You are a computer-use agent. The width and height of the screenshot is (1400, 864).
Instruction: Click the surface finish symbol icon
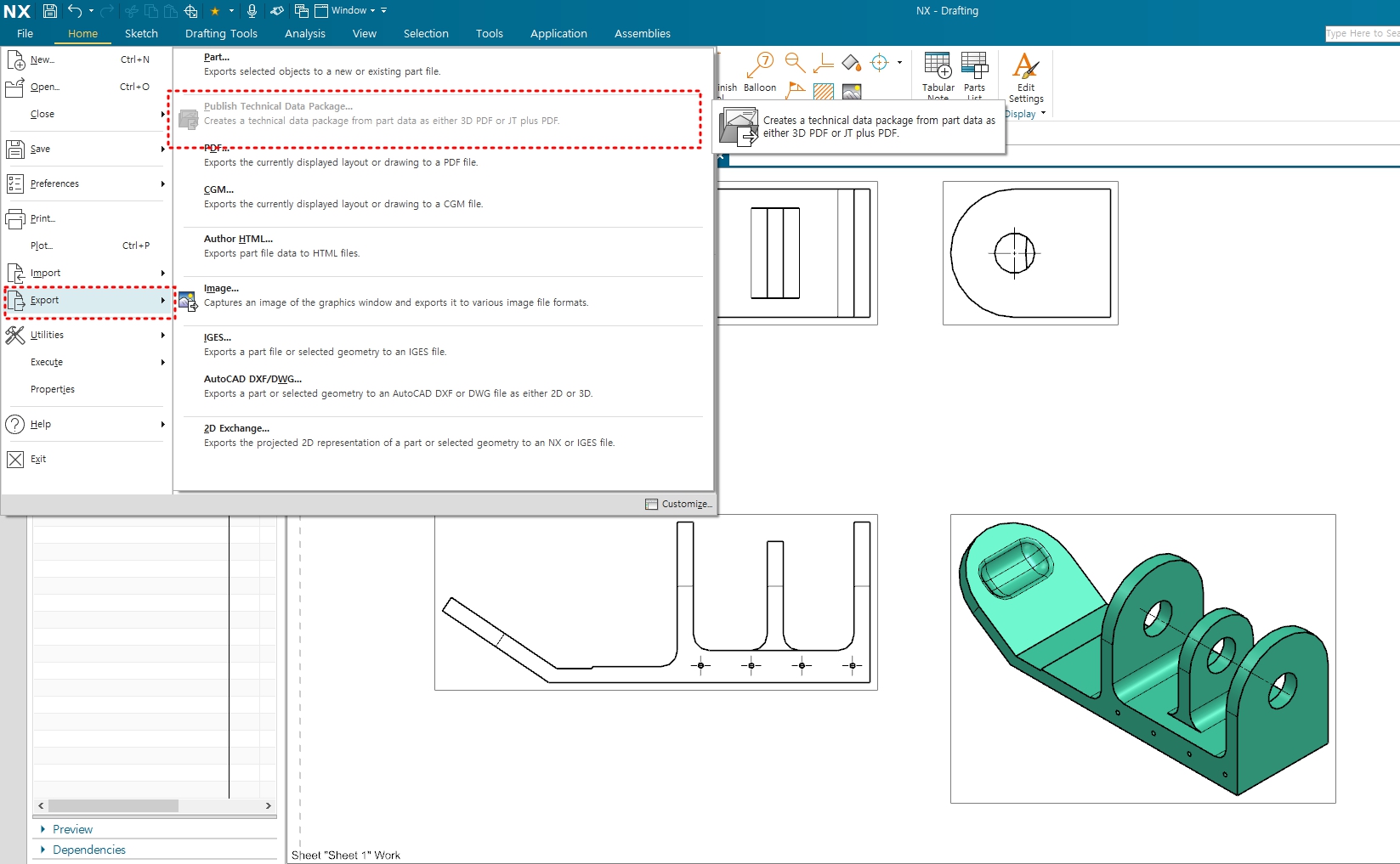(823, 64)
